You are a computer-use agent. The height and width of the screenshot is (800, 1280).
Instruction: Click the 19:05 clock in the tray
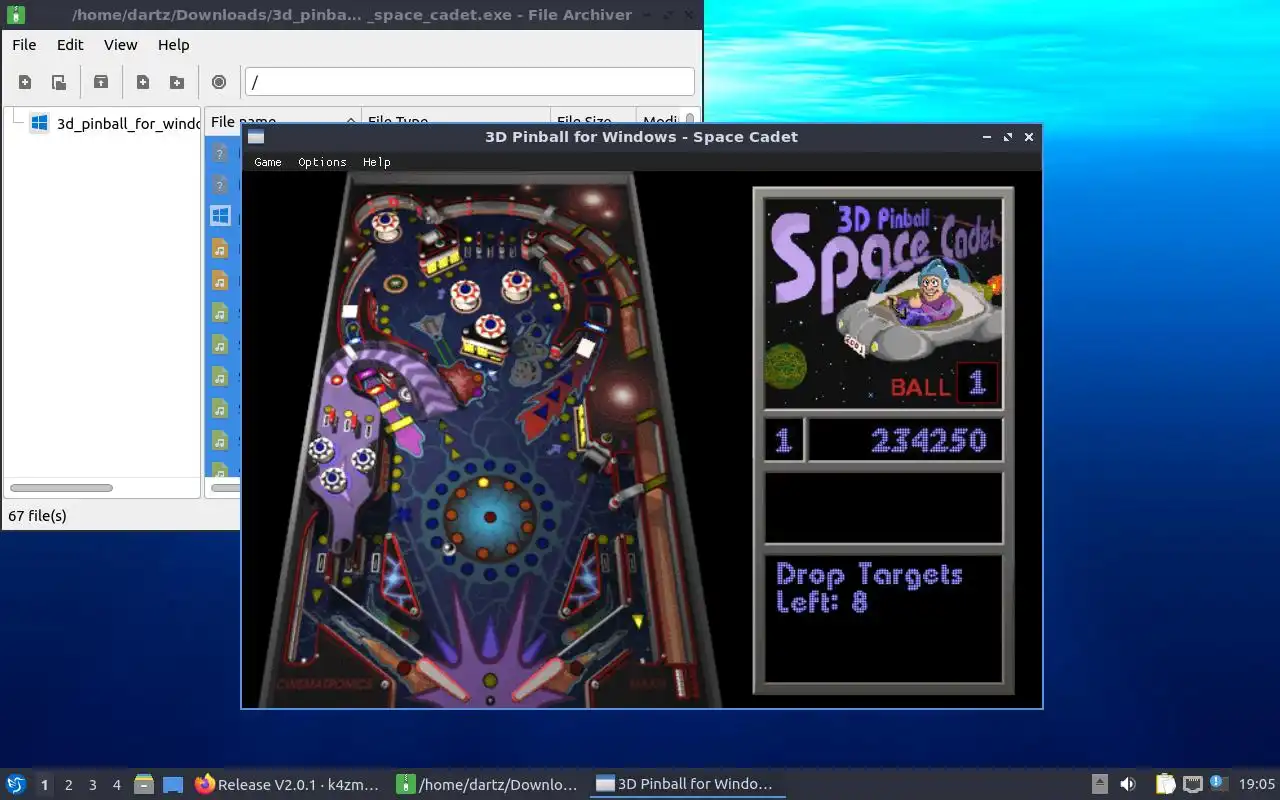(x=1257, y=784)
